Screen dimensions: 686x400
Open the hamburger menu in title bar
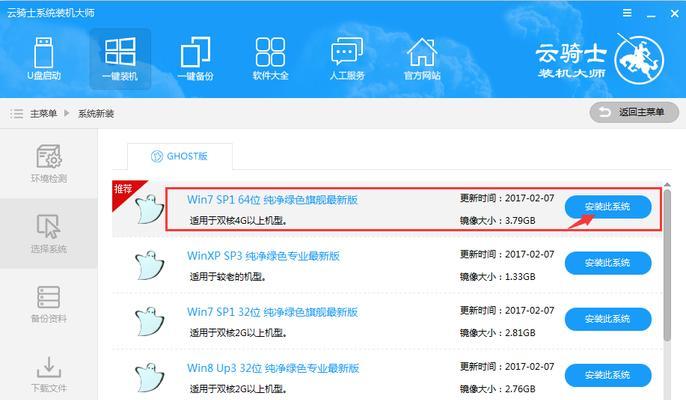point(627,13)
